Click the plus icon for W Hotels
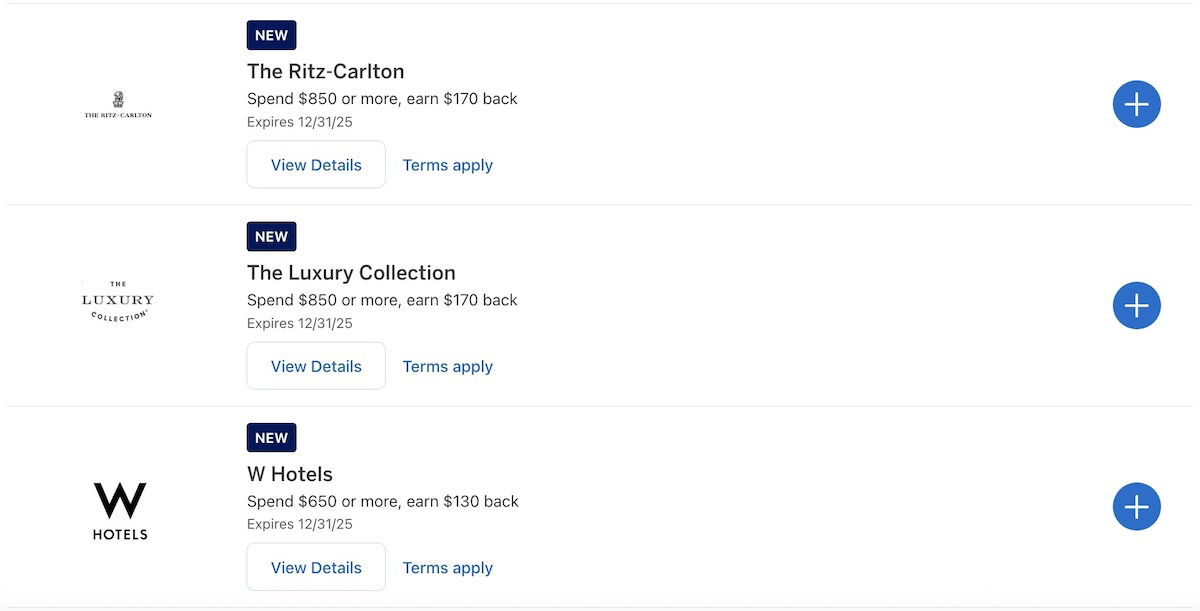This screenshot has height=611, width=1200. pos(1136,507)
